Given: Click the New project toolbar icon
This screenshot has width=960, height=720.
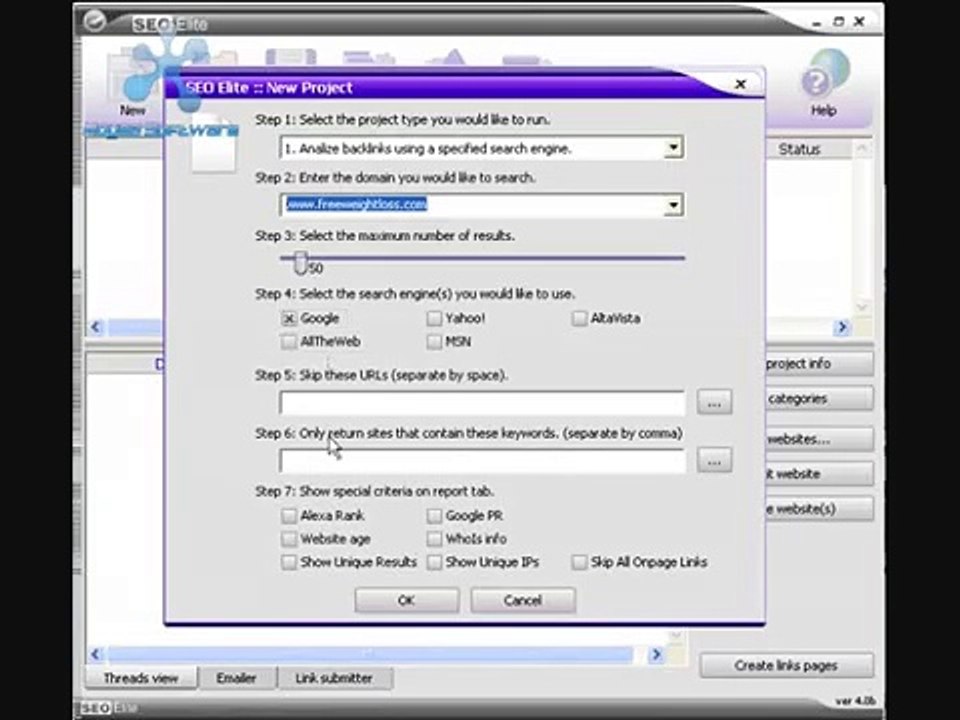Looking at the screenshot, I should (132, 83).
